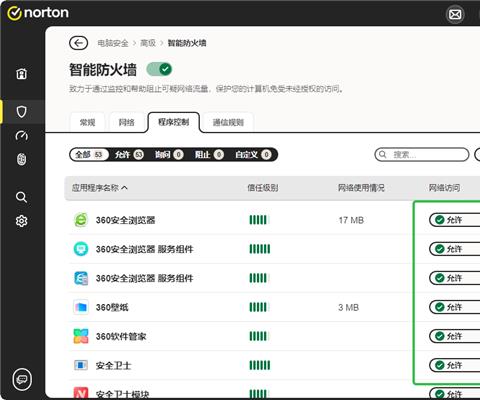480x400 pixels.
Task: Click the 网络使用情况 column header
Action: pos(361,188)
